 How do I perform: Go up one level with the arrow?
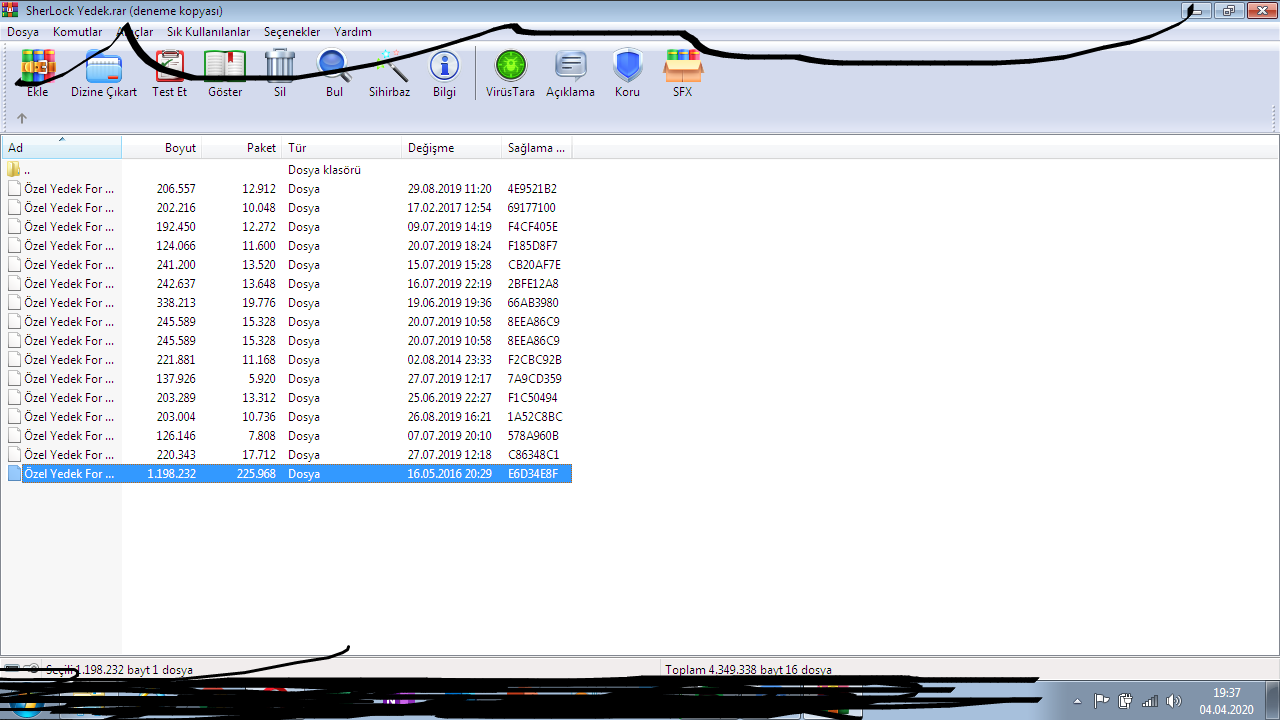[x=22, y=118]
